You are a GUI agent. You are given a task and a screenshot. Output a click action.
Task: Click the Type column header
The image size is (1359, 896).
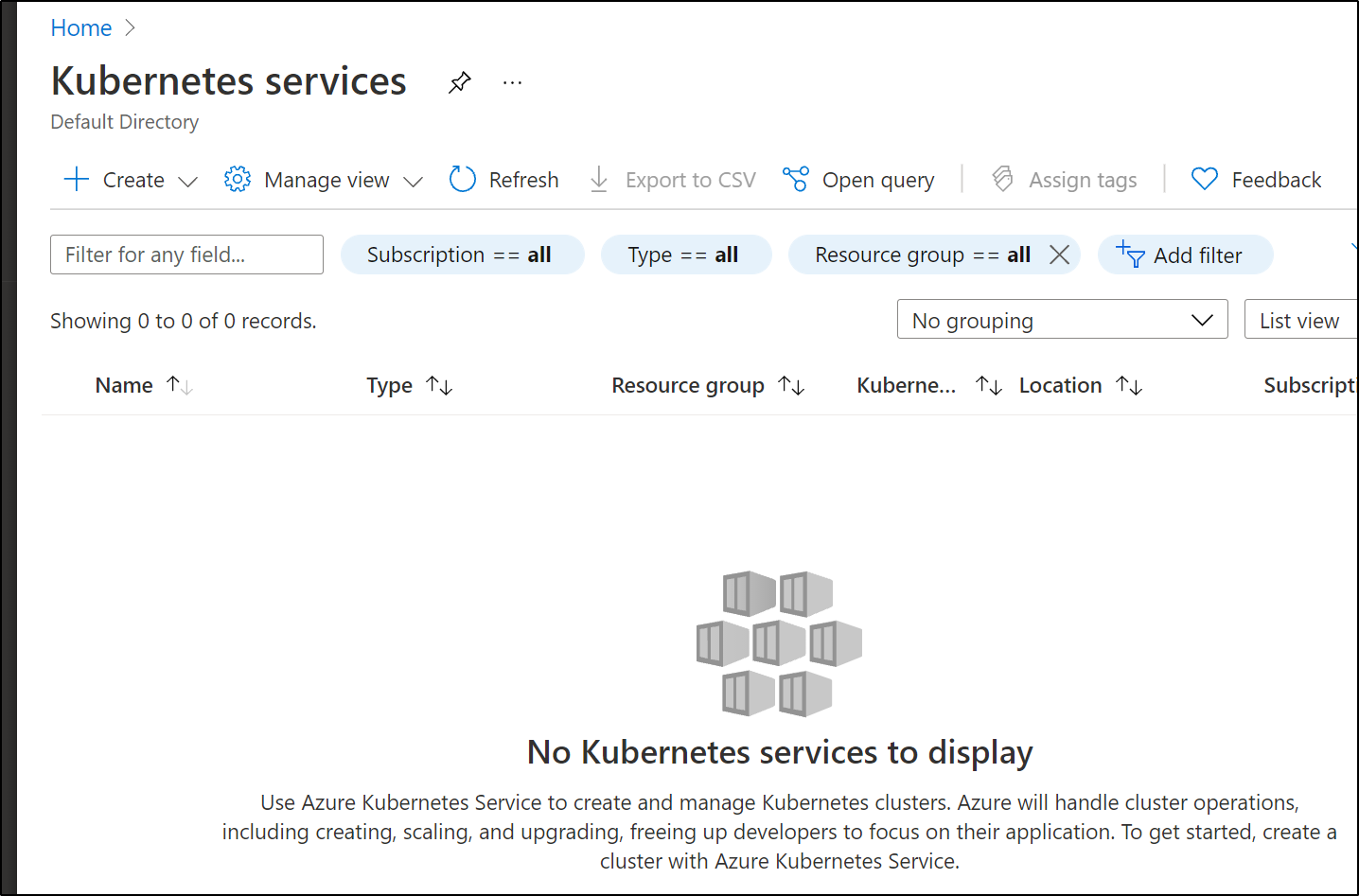(x=389, y=385)
